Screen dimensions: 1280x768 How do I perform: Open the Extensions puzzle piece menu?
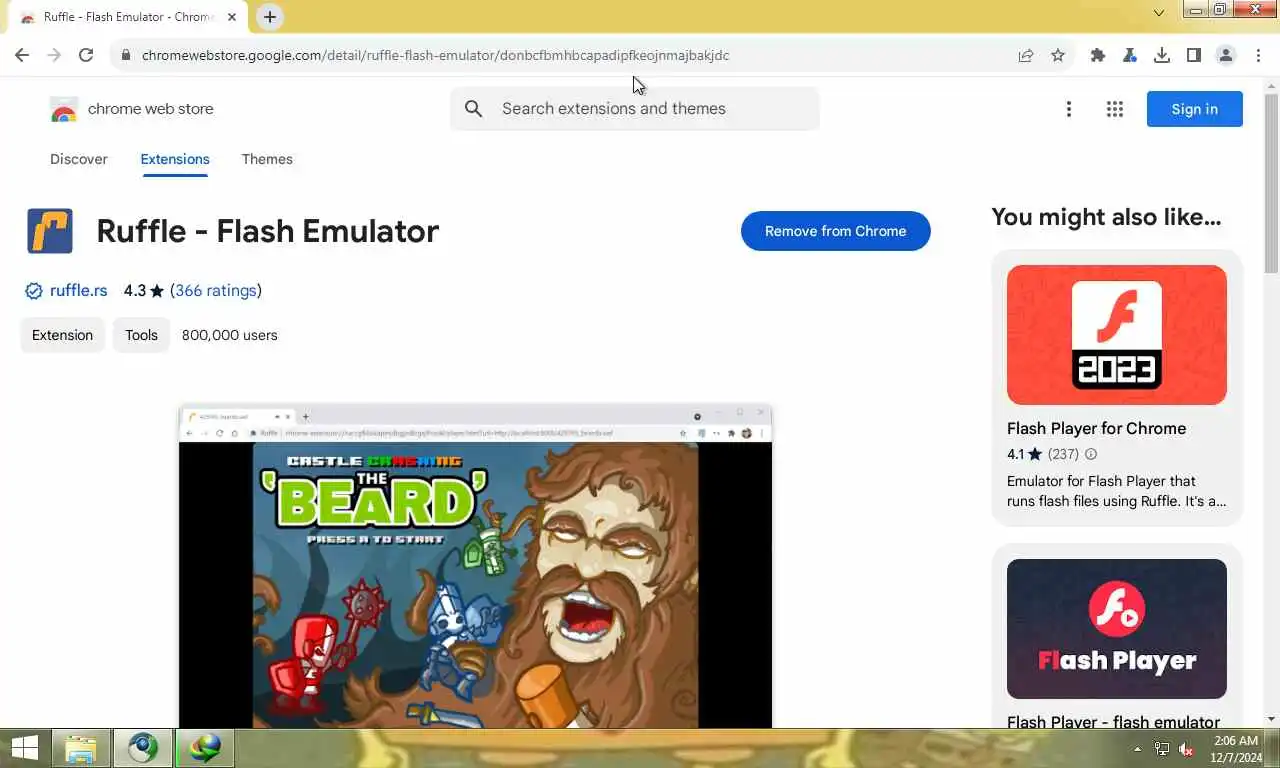point(1098,55)
